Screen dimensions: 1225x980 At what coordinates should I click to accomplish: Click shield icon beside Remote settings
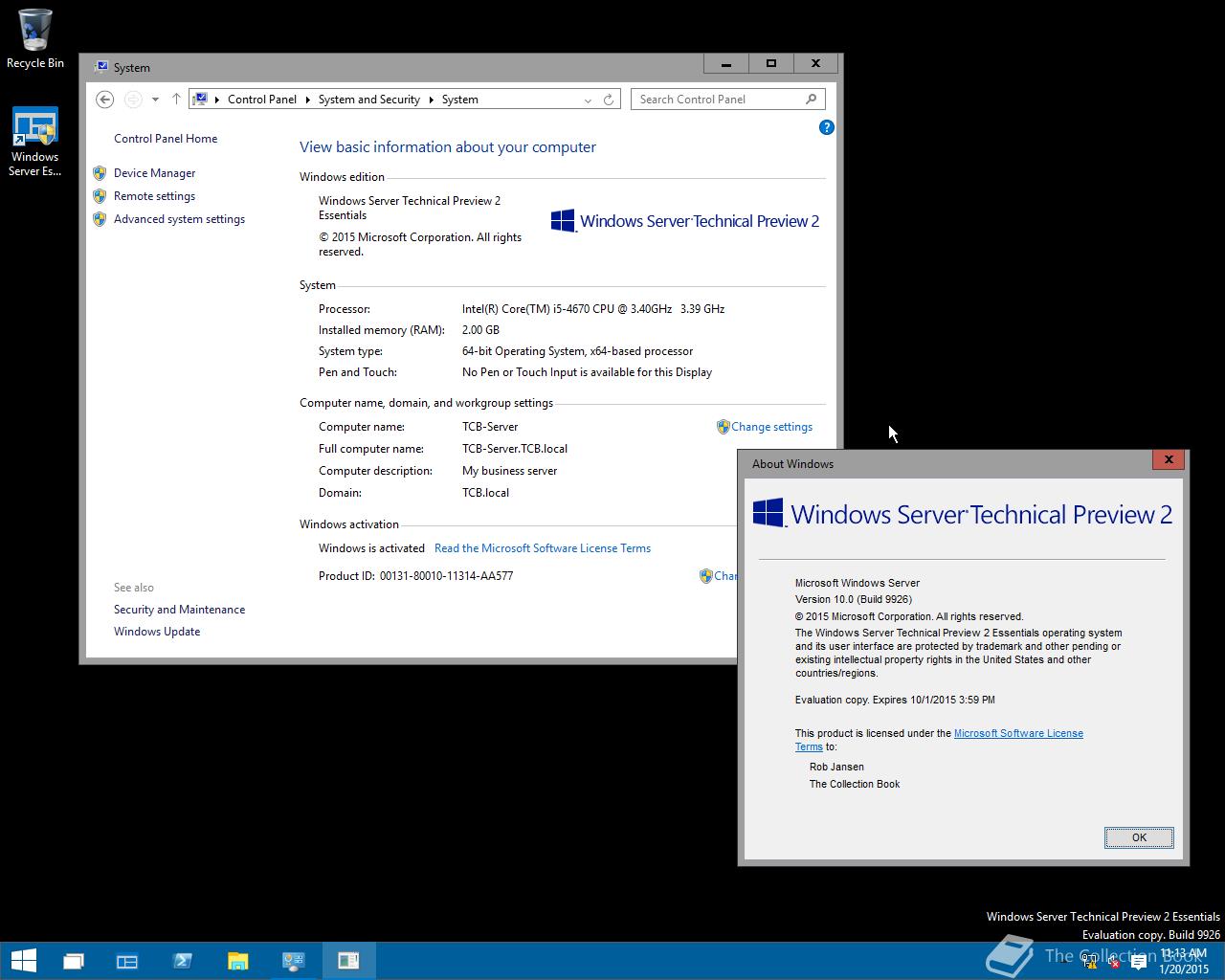[x=100, y=196]
